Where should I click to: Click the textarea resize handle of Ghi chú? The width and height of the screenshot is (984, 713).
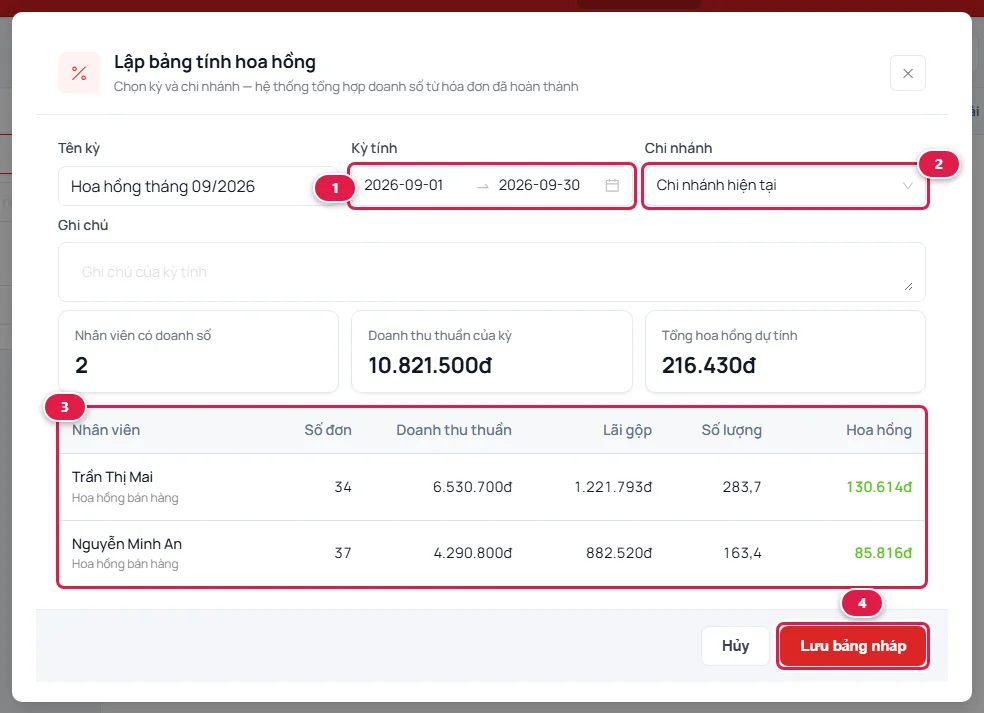point(908,286)
